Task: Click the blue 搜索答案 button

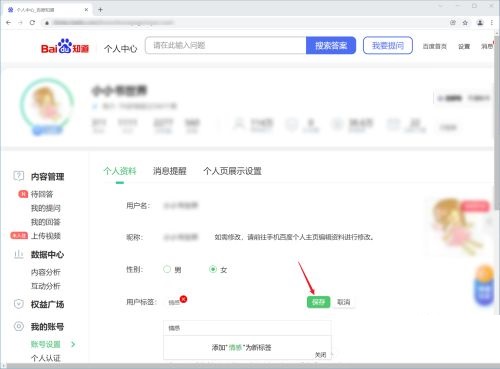Action: (x=331, y=45)
